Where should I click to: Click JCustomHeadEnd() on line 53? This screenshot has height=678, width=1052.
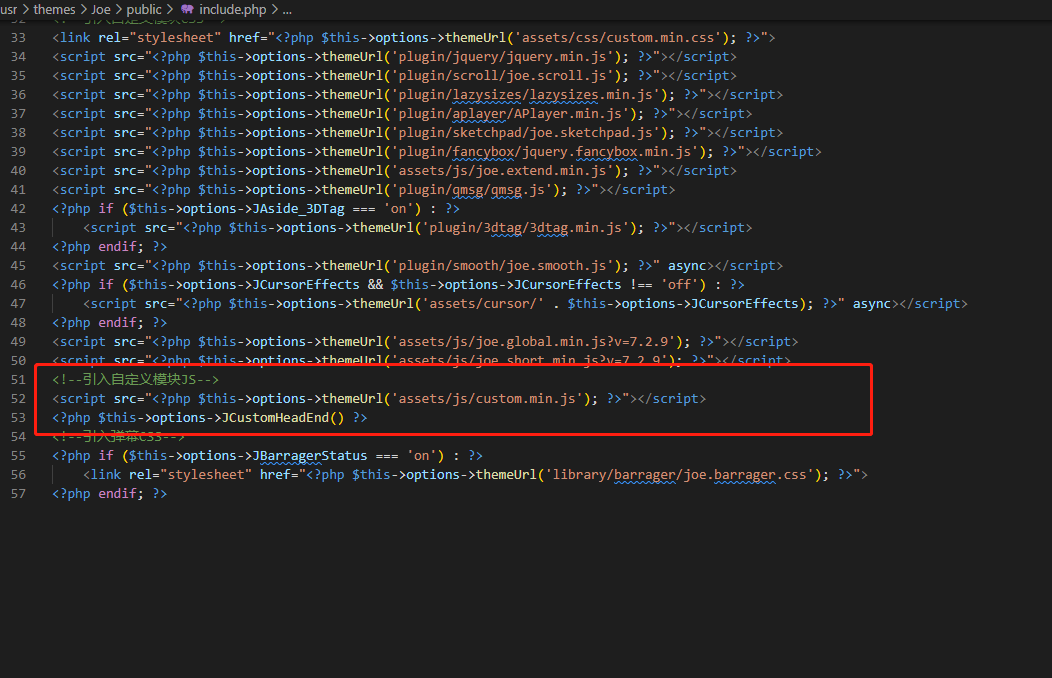[282, 418]
